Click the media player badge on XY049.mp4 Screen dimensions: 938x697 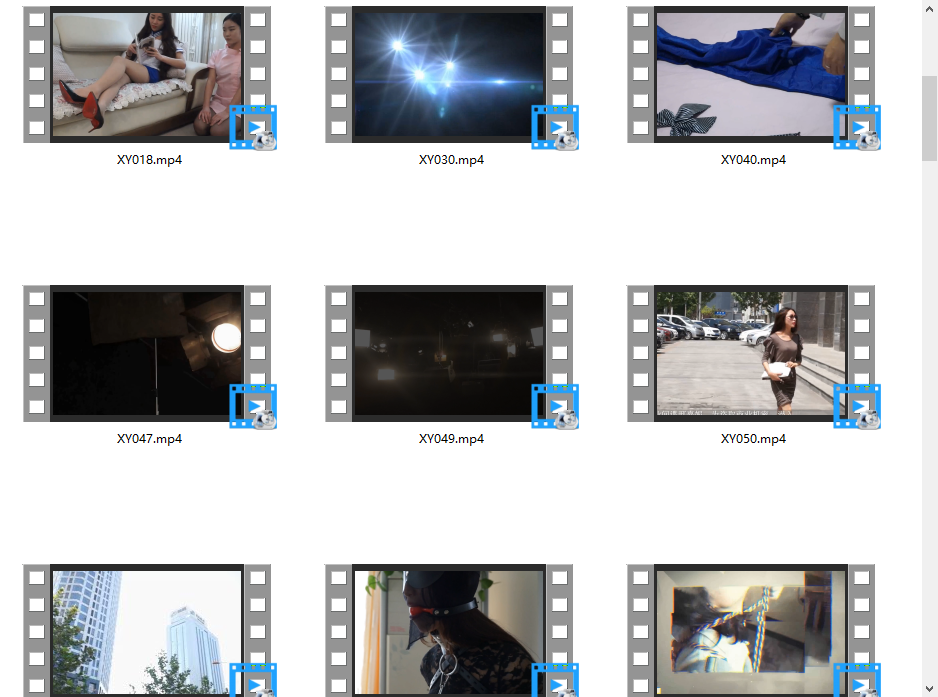coord(555,406)
